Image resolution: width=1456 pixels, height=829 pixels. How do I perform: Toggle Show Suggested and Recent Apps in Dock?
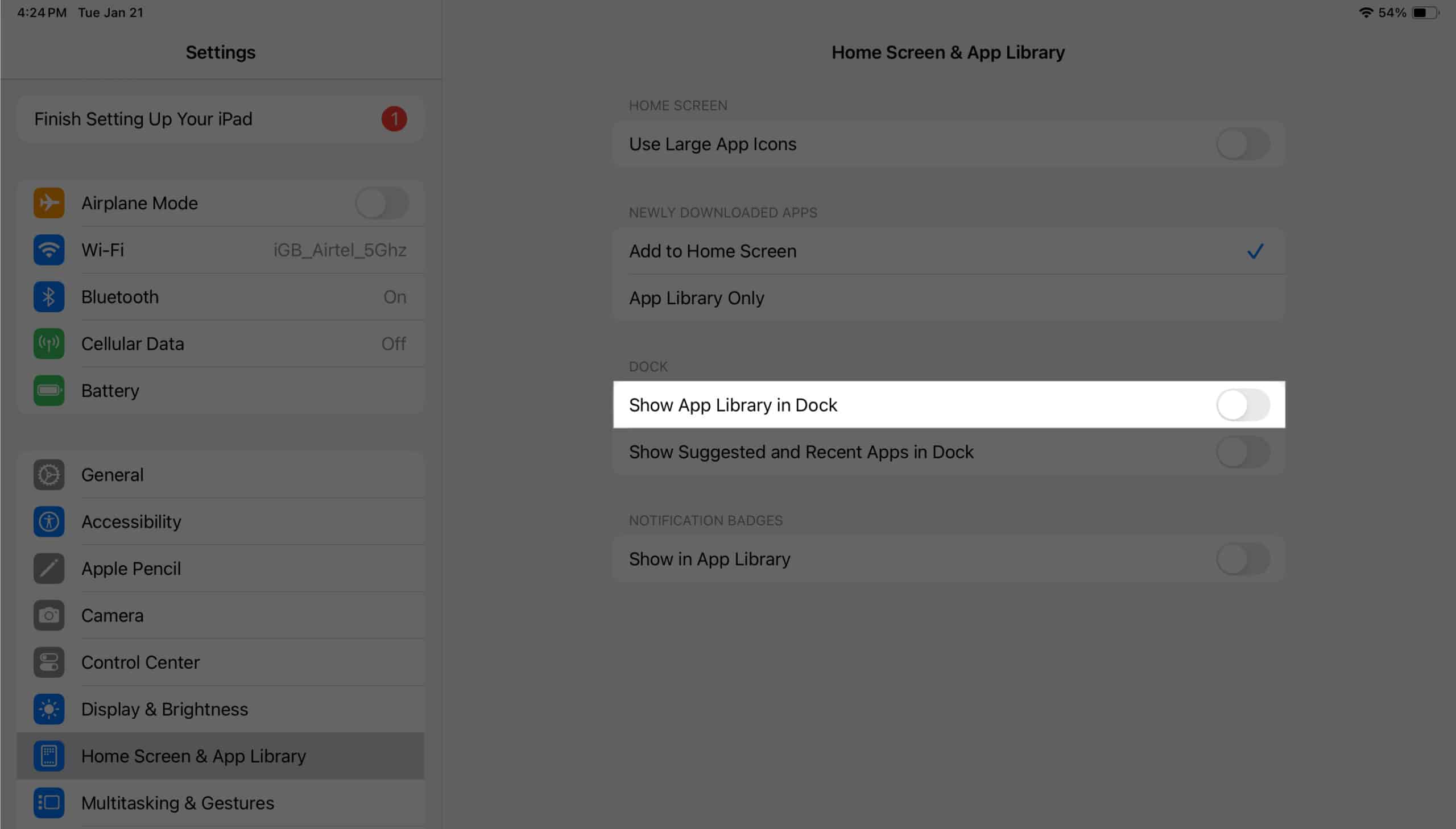(1242, 451)
